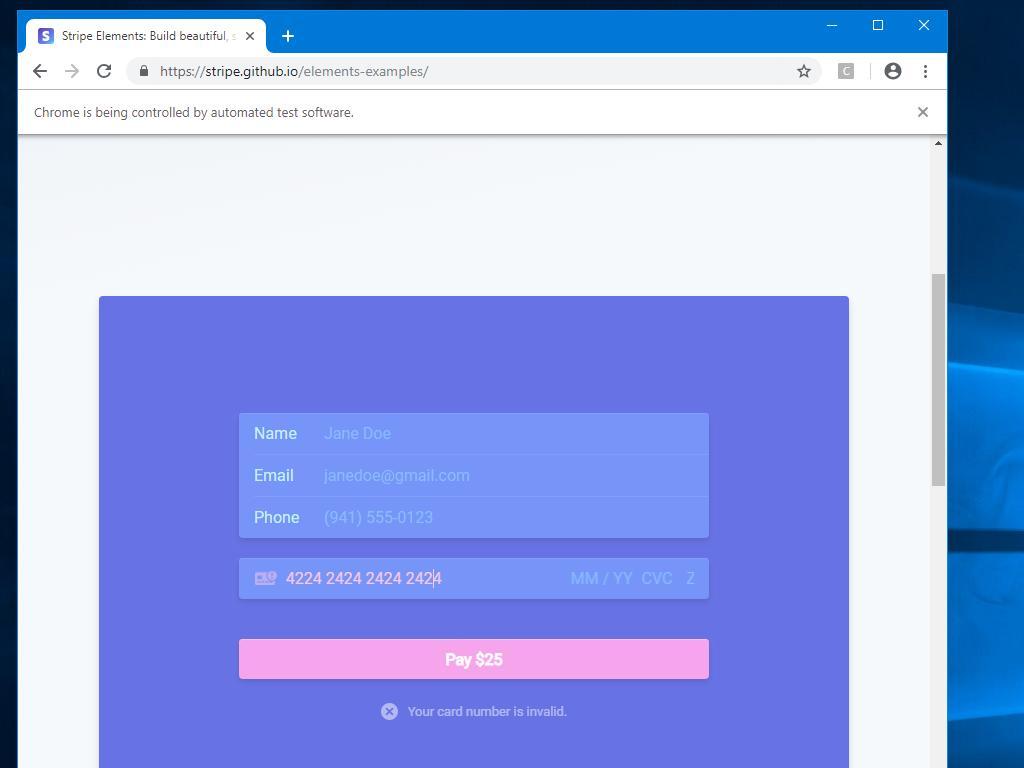Bookmark this page with the star icon
Viewport: 1024px width, 768px height.
pyautogui.click(x=803, y=71)
